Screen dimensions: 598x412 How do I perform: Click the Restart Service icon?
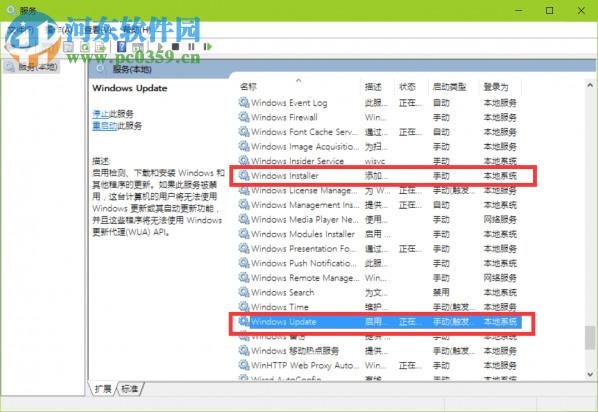click(x=207, y=47)
